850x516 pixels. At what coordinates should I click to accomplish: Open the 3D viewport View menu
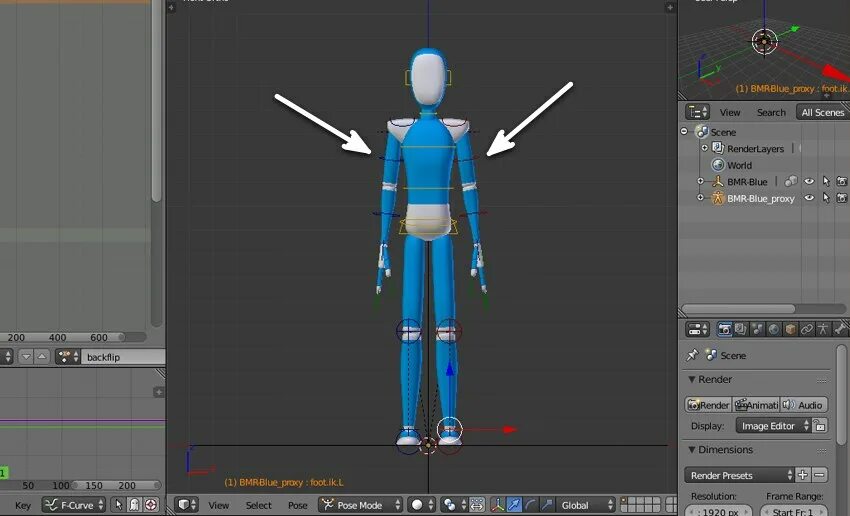click(x=219, y=505)
